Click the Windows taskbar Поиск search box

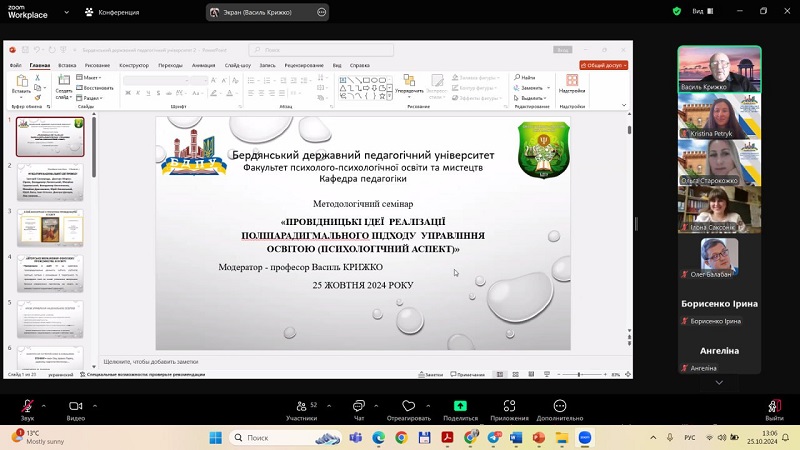coord(285,438)
